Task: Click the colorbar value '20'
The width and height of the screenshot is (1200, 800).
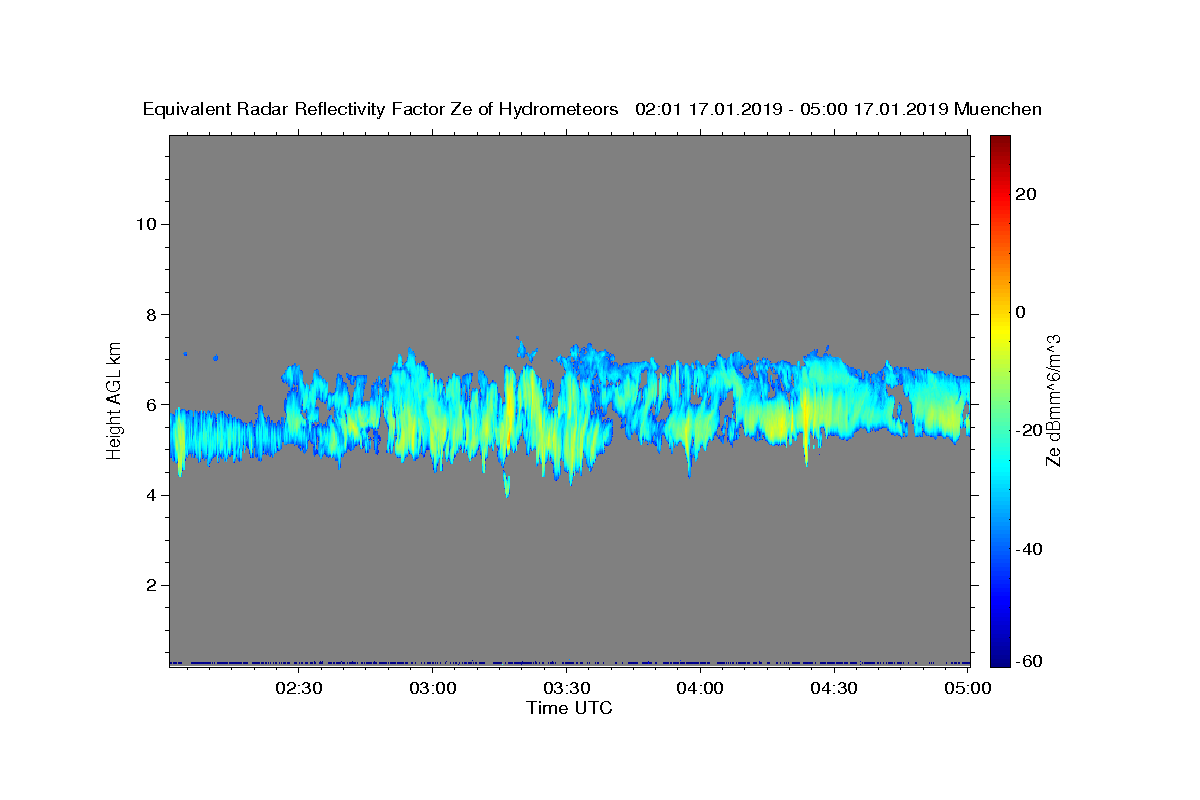Action: (1025, 194)
